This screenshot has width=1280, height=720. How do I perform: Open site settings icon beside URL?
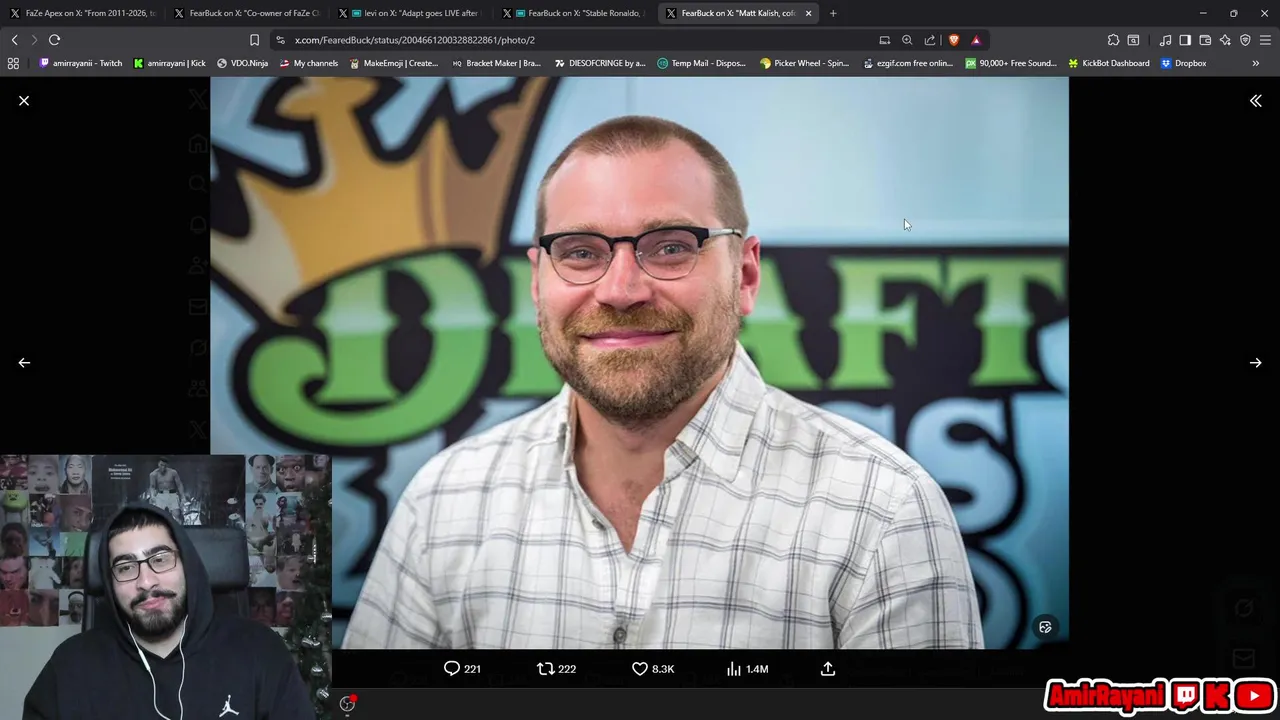pos(280,40)
